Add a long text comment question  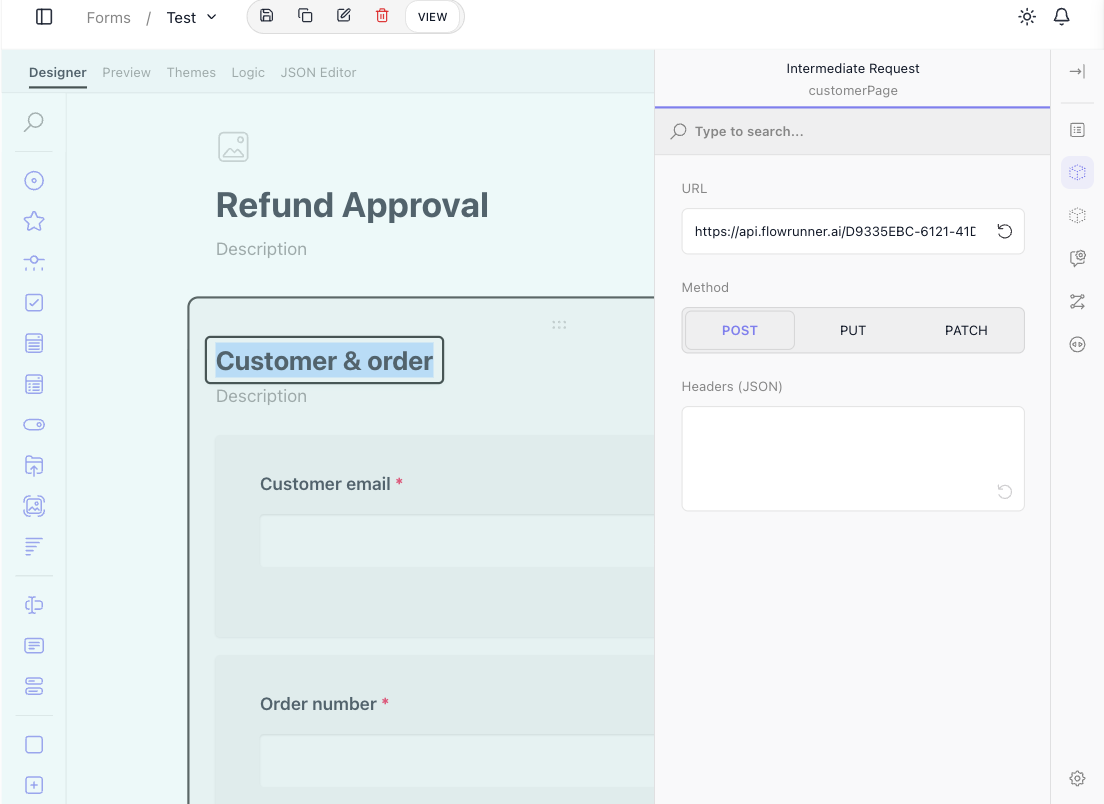34,646
